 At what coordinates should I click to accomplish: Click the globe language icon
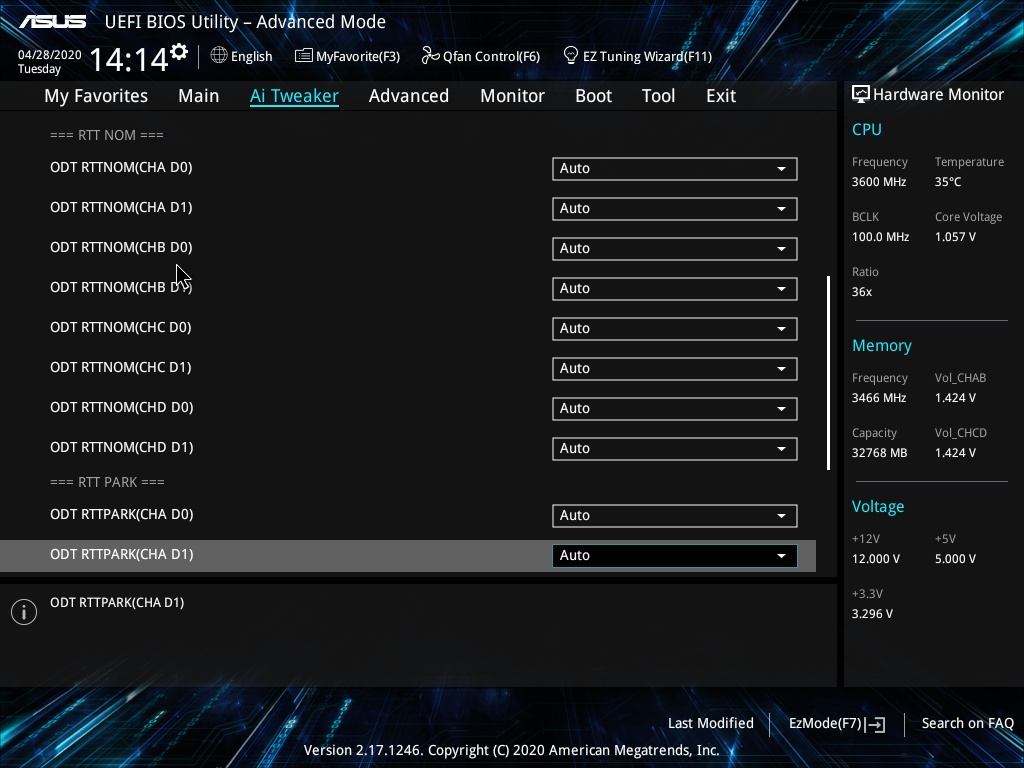coord(219,56)
